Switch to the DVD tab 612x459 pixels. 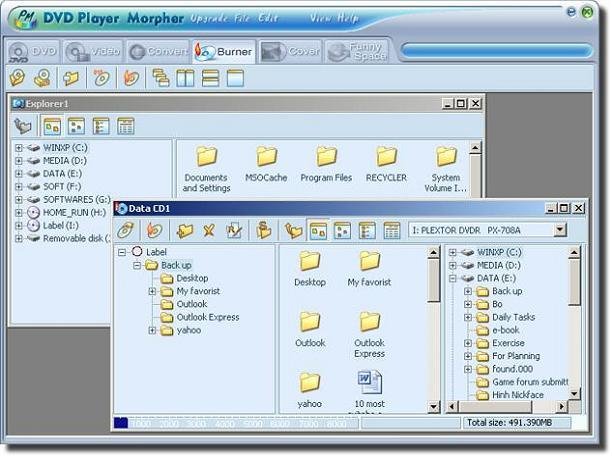(x=33, y=52)
